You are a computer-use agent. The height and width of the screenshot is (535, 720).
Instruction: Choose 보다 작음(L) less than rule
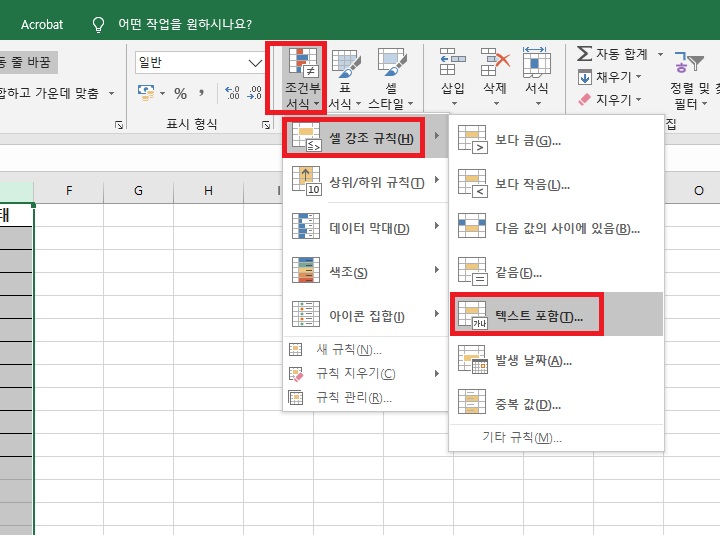(556, 184)
